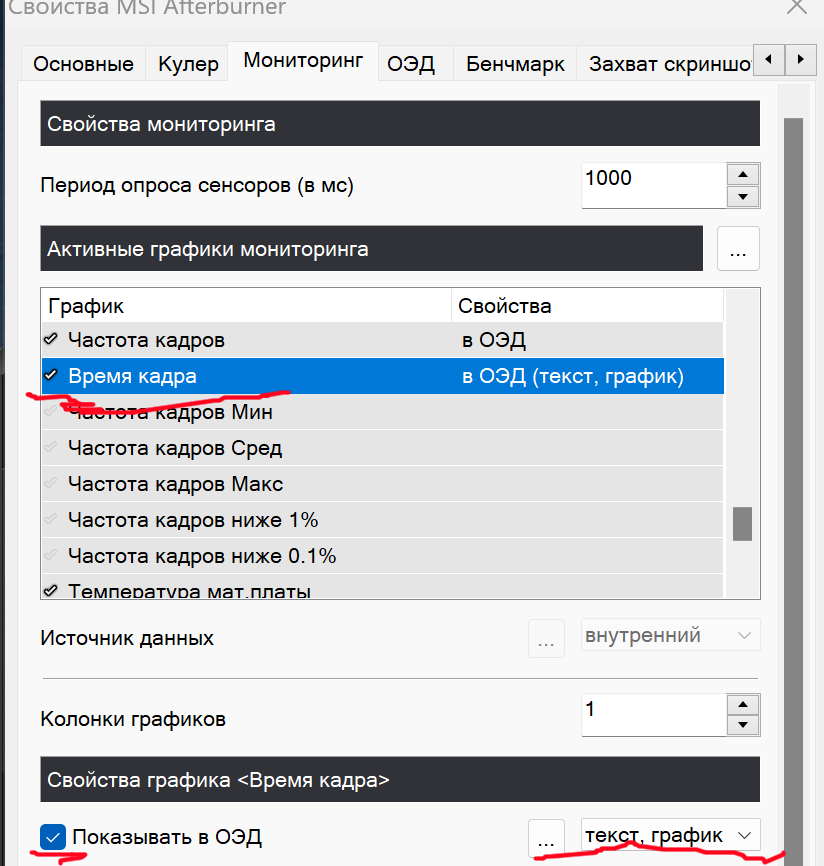
Task: Increase the Колонки графиков value
Action: point(743,704)
